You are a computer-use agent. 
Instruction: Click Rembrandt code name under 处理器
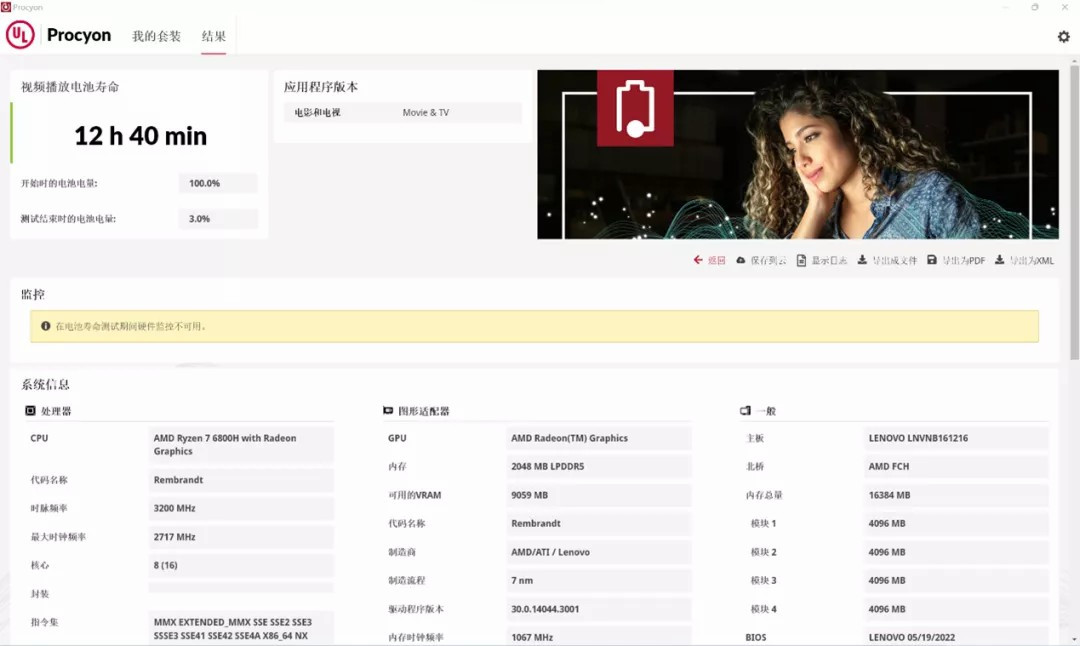(241, 480)
